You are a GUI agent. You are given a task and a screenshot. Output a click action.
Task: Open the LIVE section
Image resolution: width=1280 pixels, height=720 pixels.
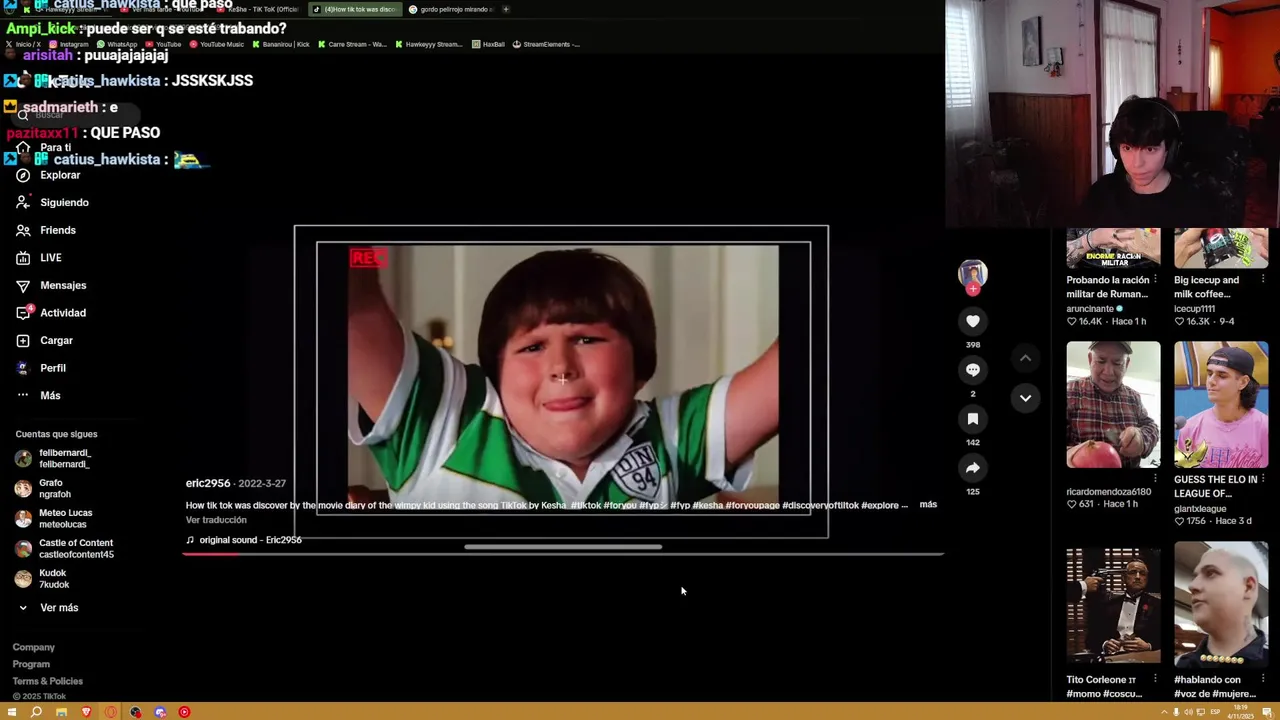[39, 258]
